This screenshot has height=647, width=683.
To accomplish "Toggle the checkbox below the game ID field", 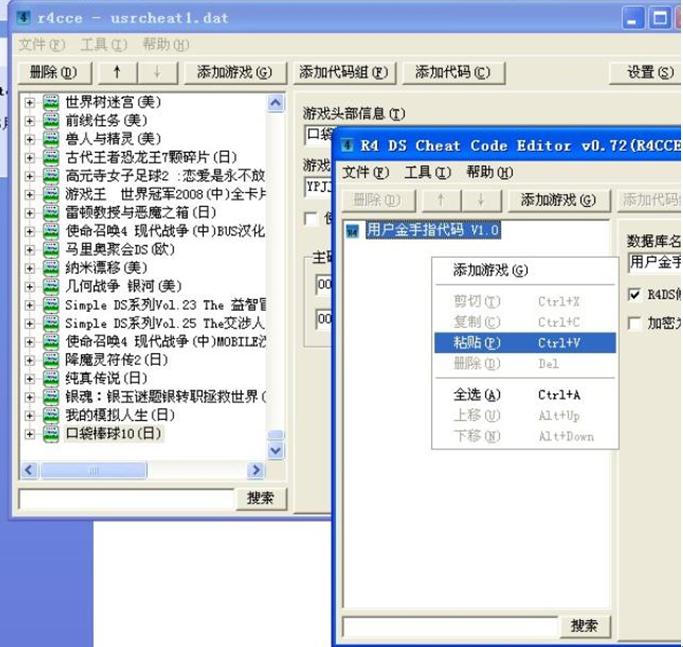I will pyautogui.click(x=311, y=219).
